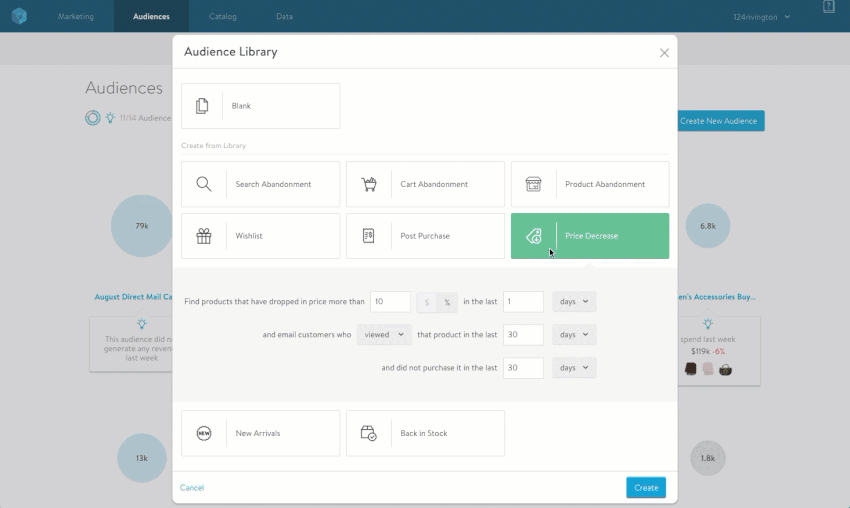This screenshot has width=850, height=508.
Task: Click the Product Abandonment storefront icon
Action: (533, 184)
